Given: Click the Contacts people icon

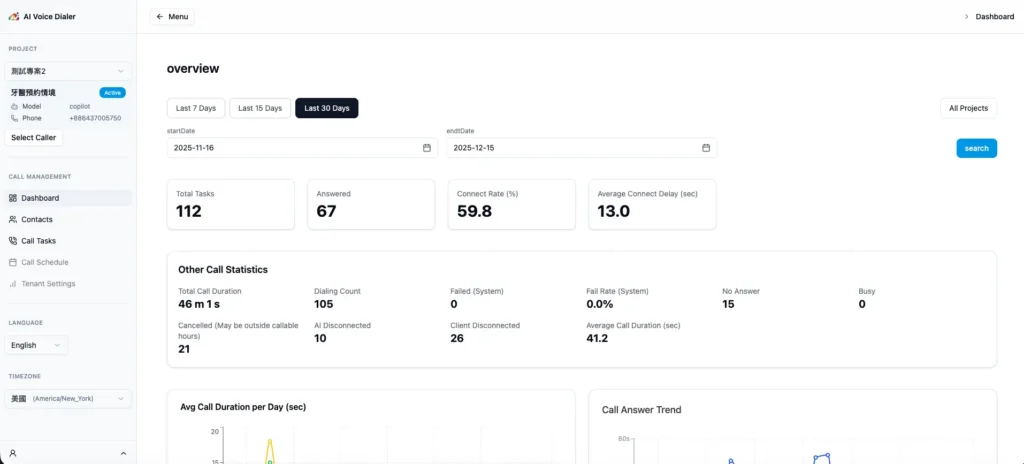Looking at the screenshot, I should tap(13, 219).
